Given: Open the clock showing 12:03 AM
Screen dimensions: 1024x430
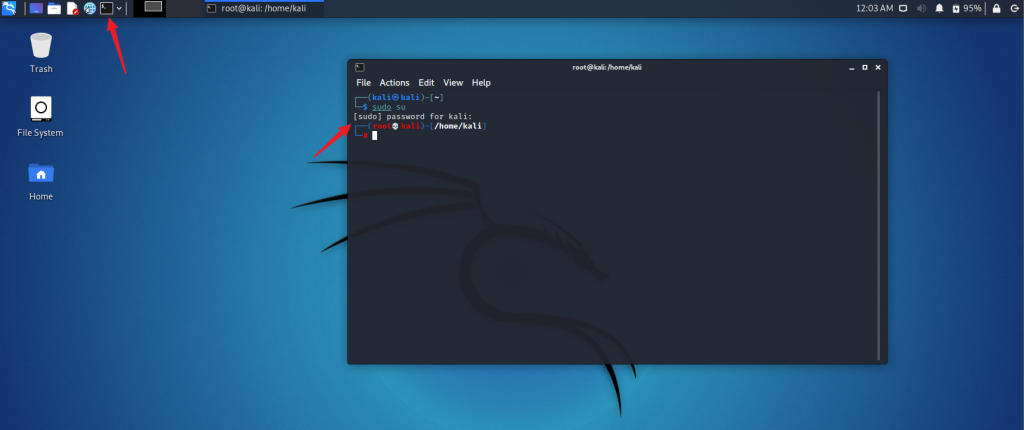Looking at the screenshot, I should (874, 8).
